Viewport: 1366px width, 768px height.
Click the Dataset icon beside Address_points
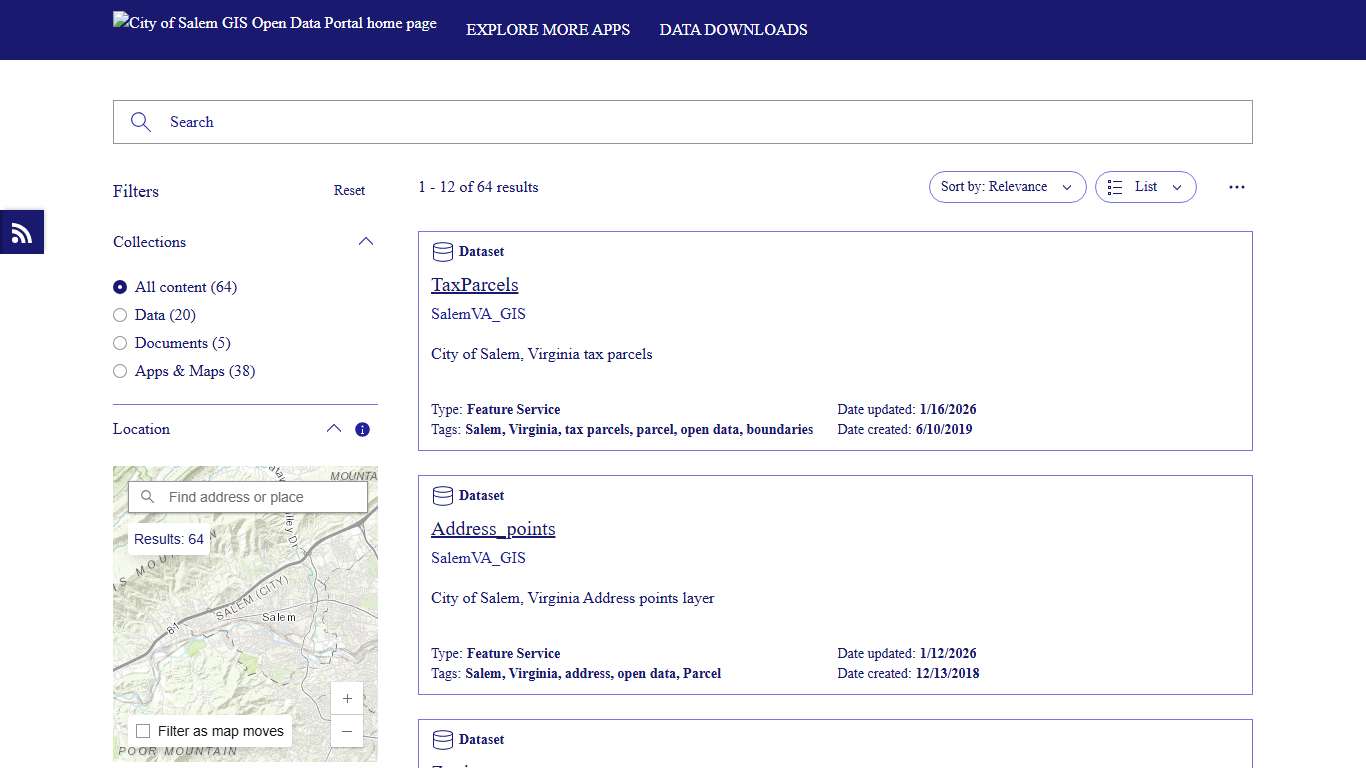[x=442, y=495]
